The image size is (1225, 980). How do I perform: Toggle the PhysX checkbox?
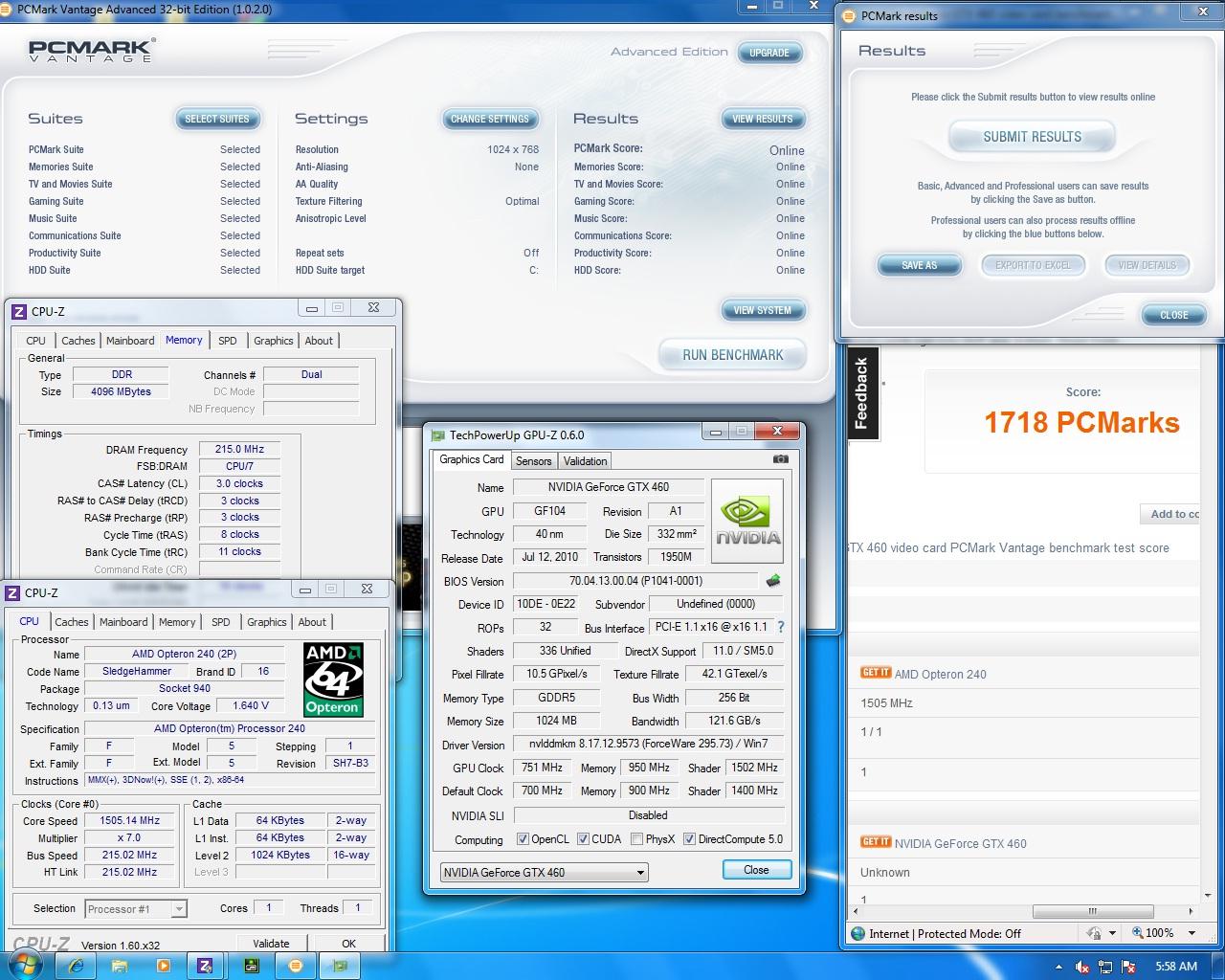click(636, 839)
